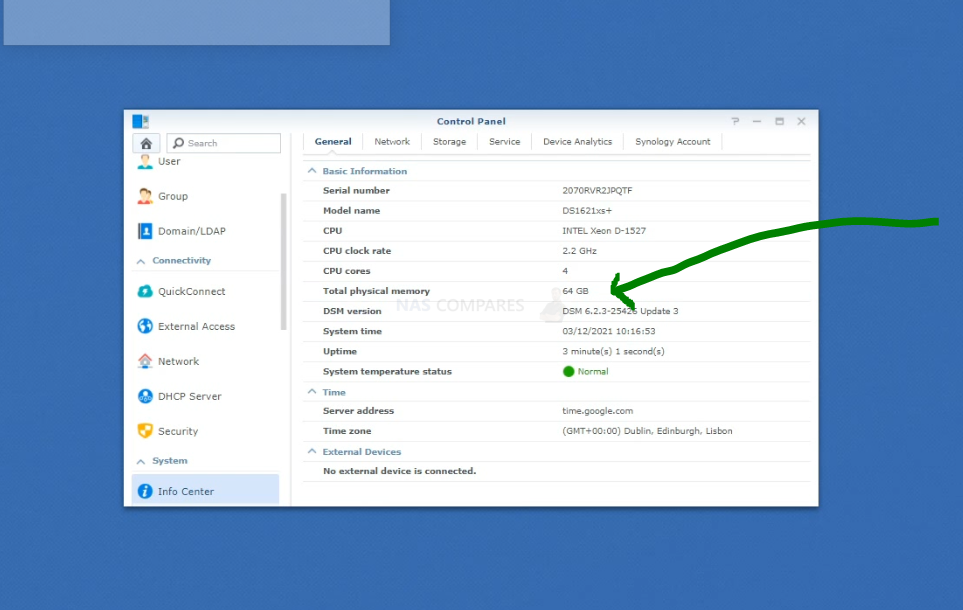Collapse the System section in the sidebar
The width and height of the screenshot is (963, 610).
point(141,461)
